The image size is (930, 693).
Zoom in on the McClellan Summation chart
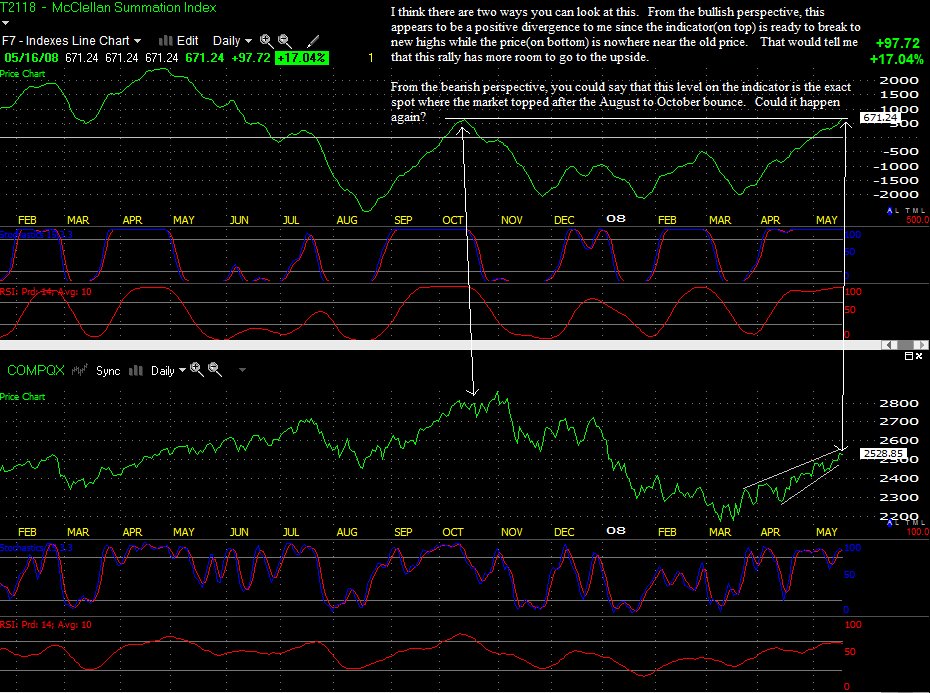[x=266, y=41]
